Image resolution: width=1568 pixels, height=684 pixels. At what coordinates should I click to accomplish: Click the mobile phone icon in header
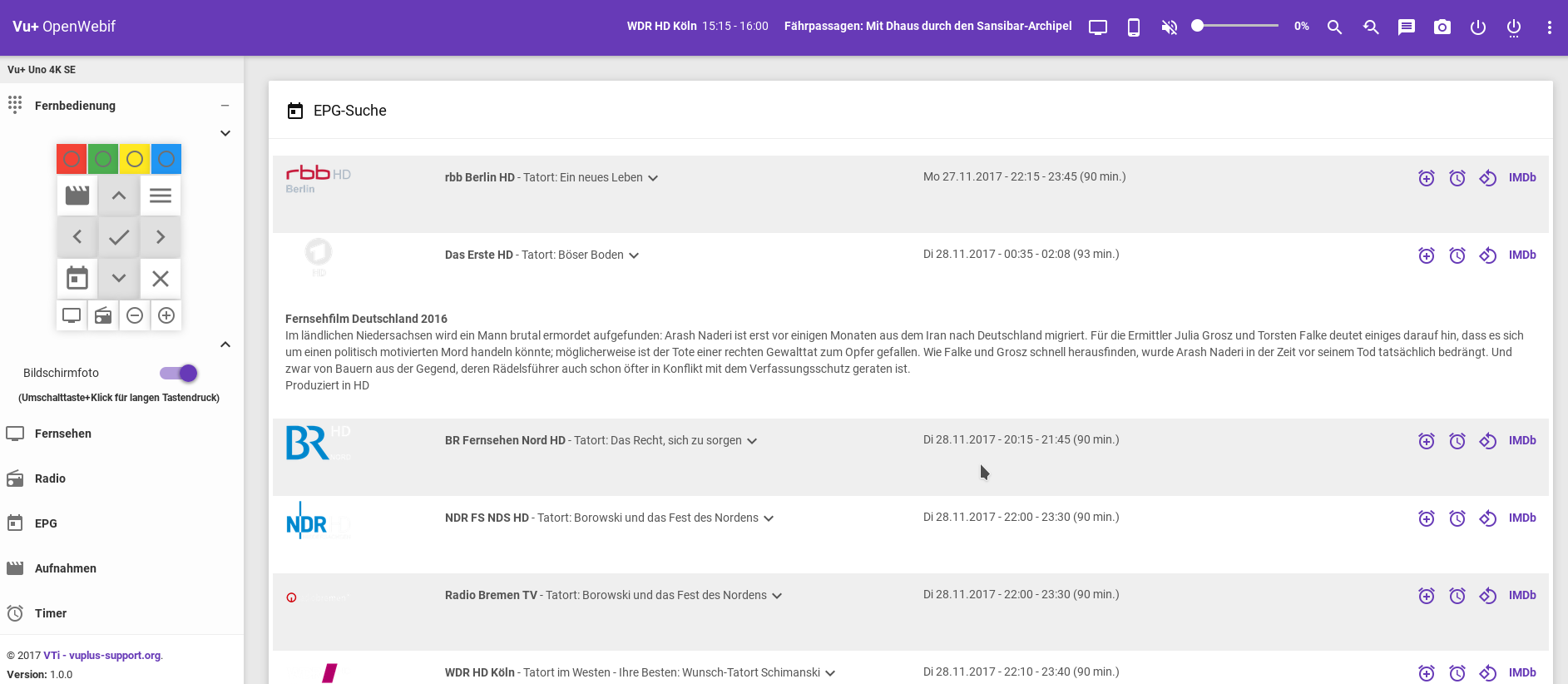(x=1134, y=27)
